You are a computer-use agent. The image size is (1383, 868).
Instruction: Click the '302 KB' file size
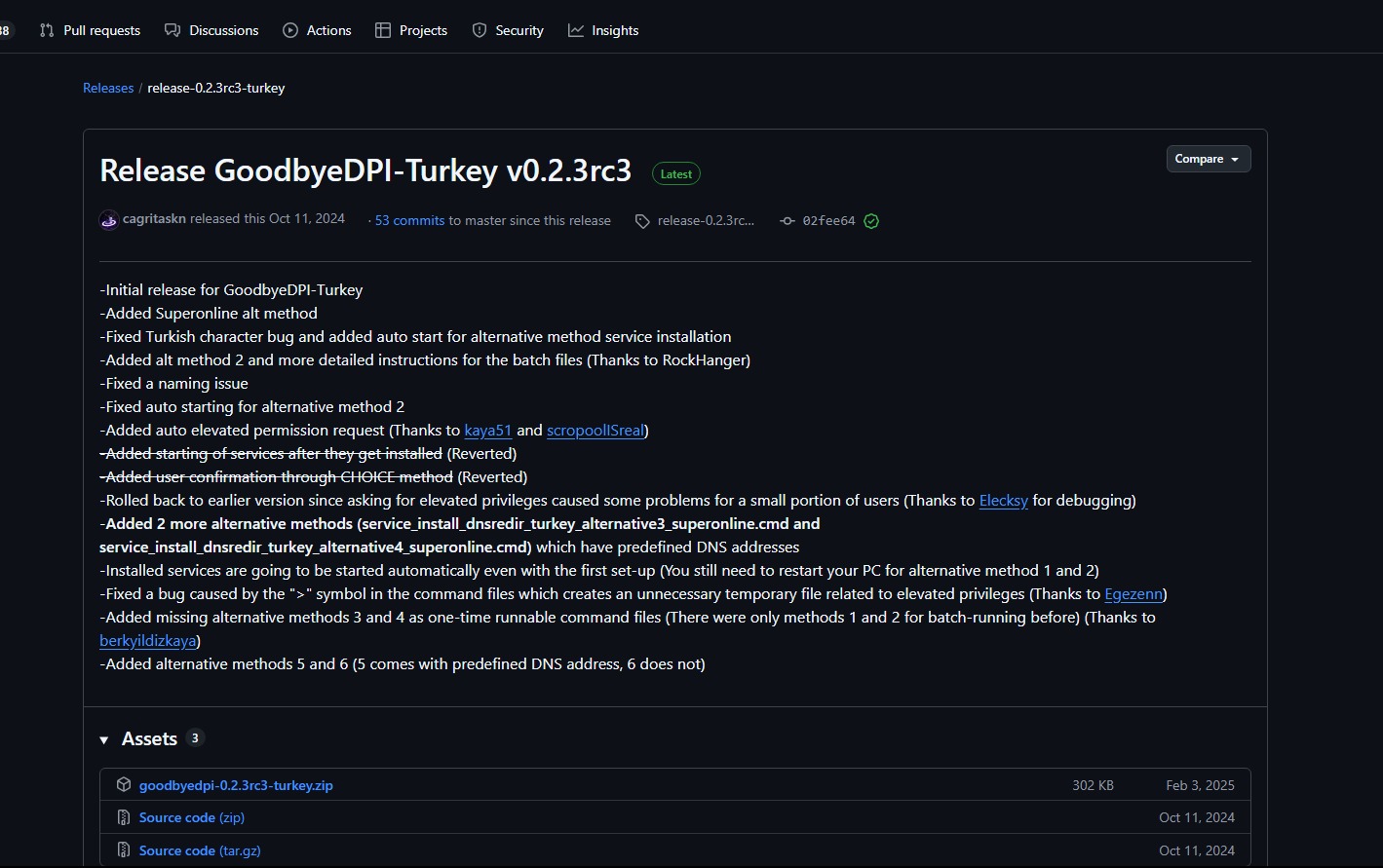[x=1093, y=785]
